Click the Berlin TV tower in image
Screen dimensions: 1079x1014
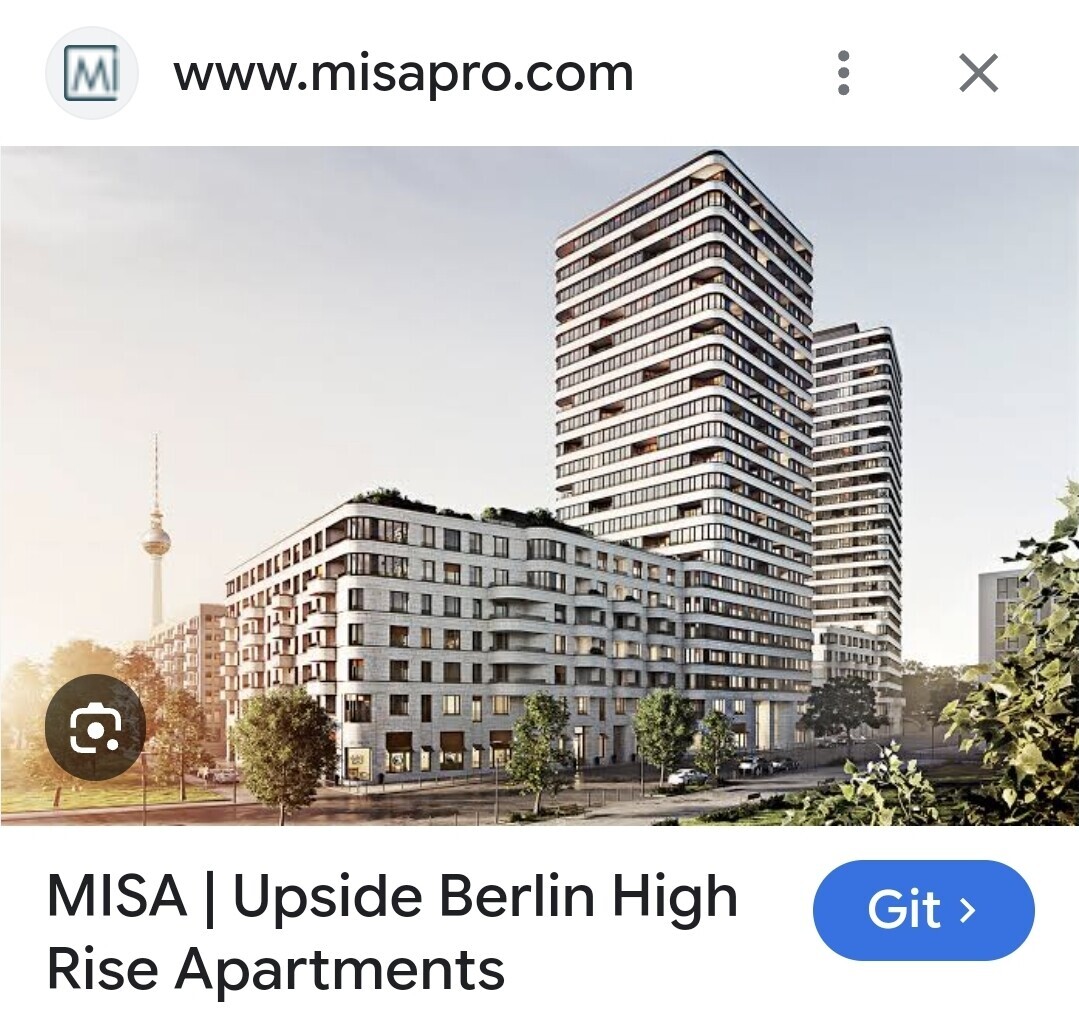coord(154,537)
